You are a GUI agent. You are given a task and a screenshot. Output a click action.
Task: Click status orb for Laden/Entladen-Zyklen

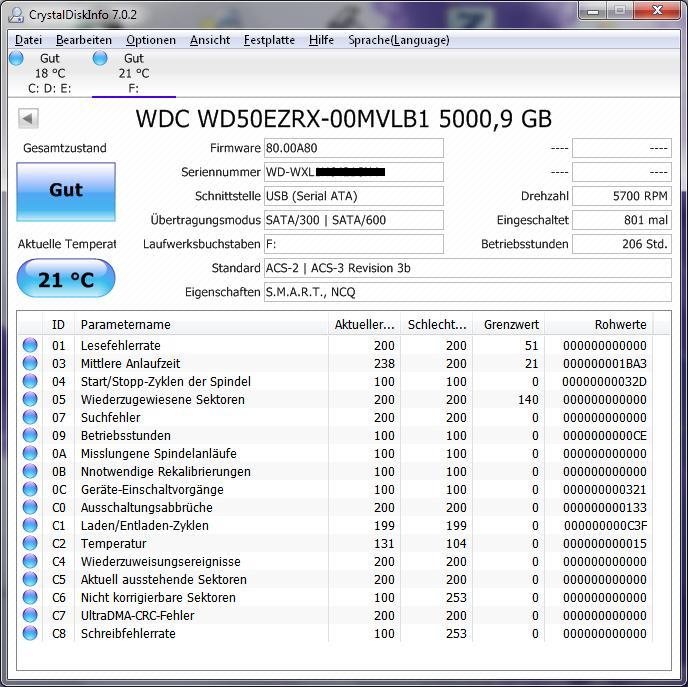click(x=30, y=525)
